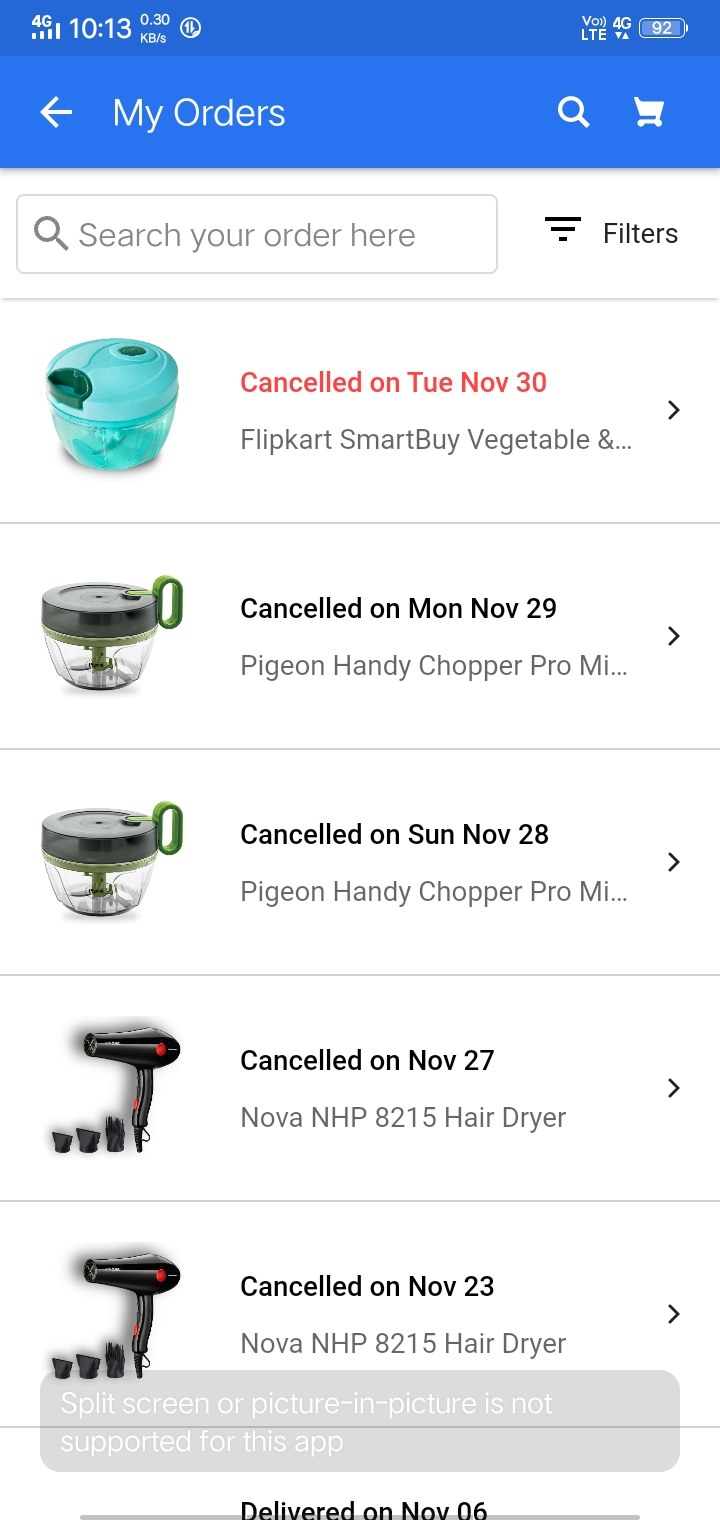
Task: Focus the "Search your order here" field
Action: pos(270,235)
